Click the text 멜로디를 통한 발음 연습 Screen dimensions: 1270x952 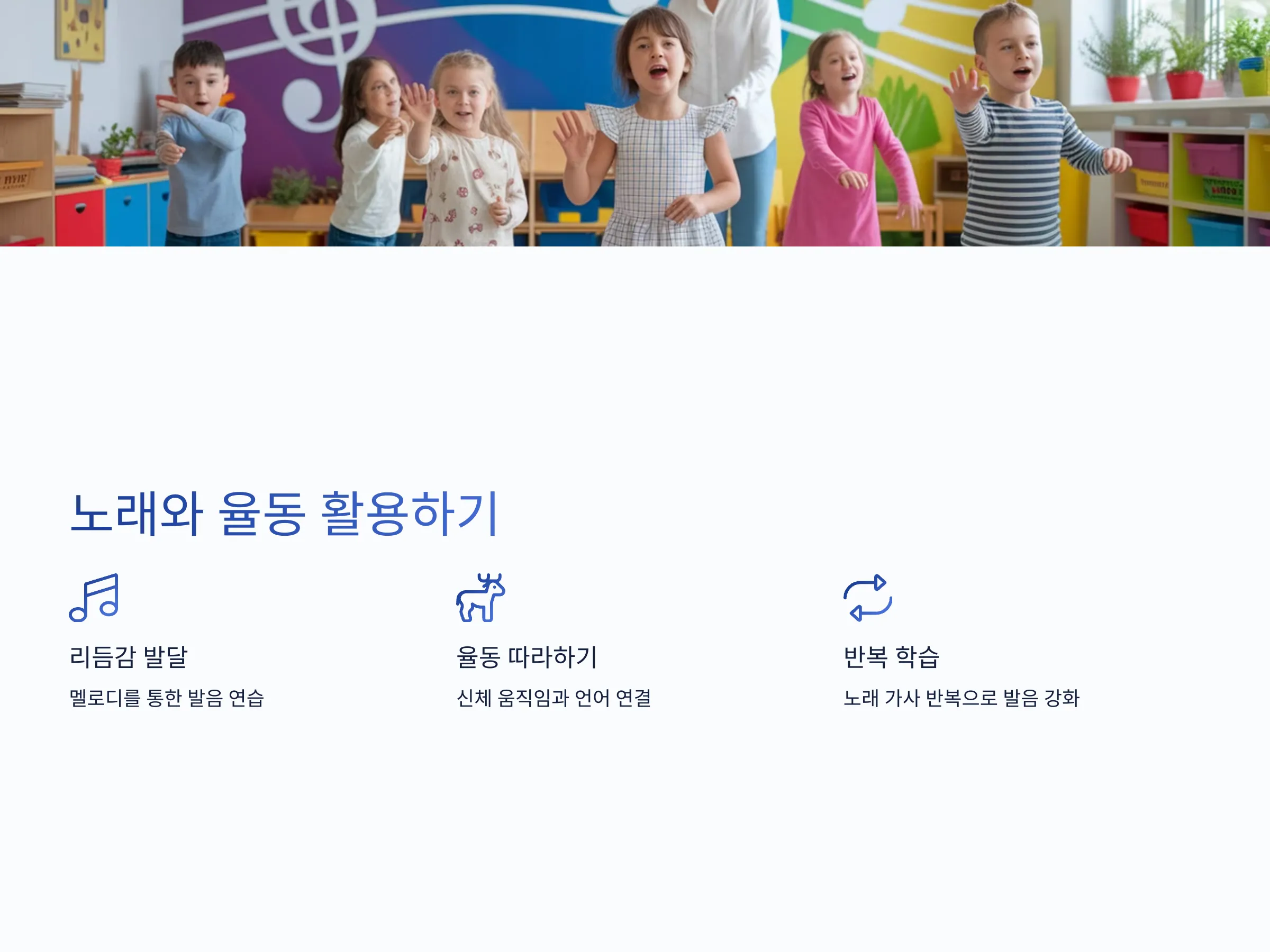click(167, 698)
